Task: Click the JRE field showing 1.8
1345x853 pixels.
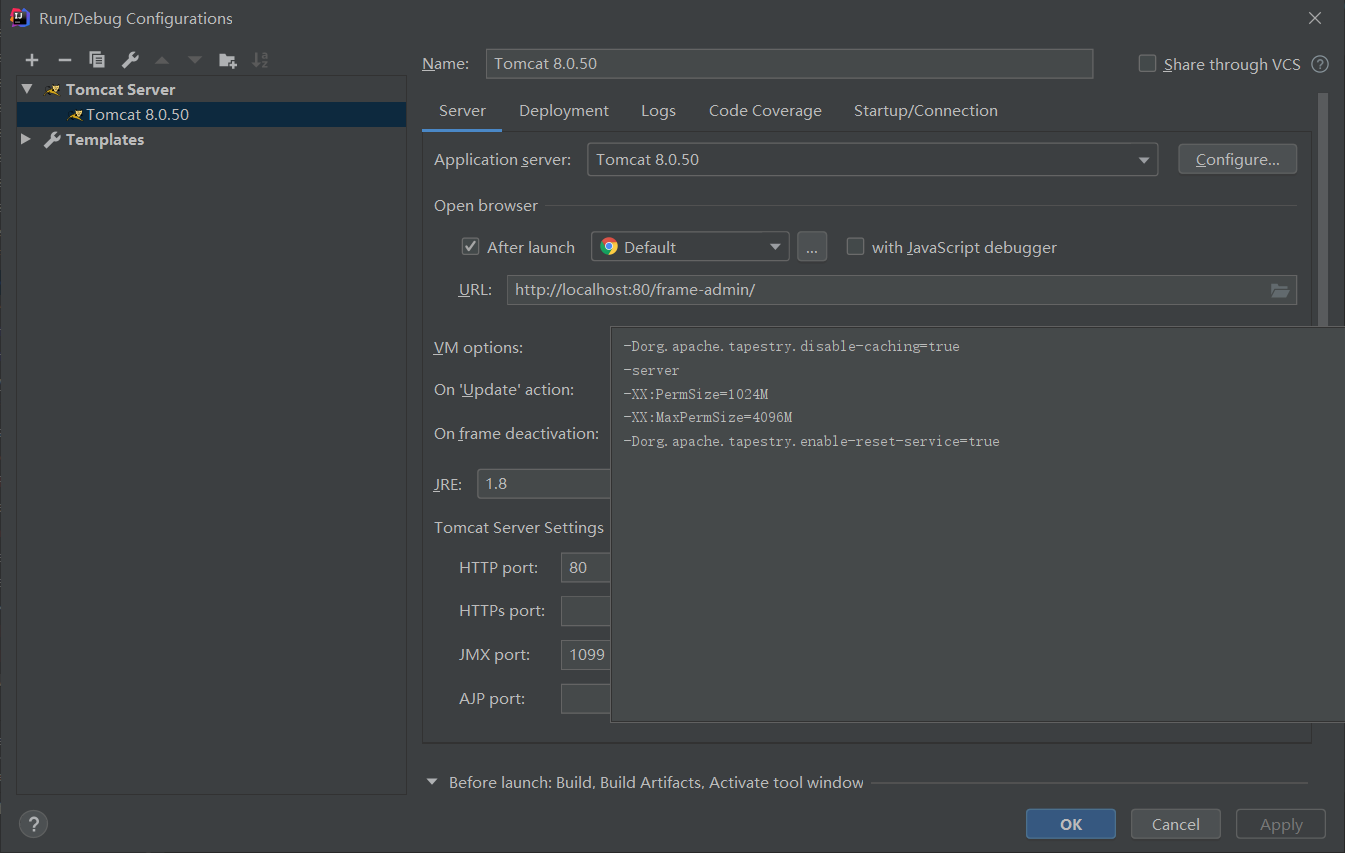Action: (544, 483)
